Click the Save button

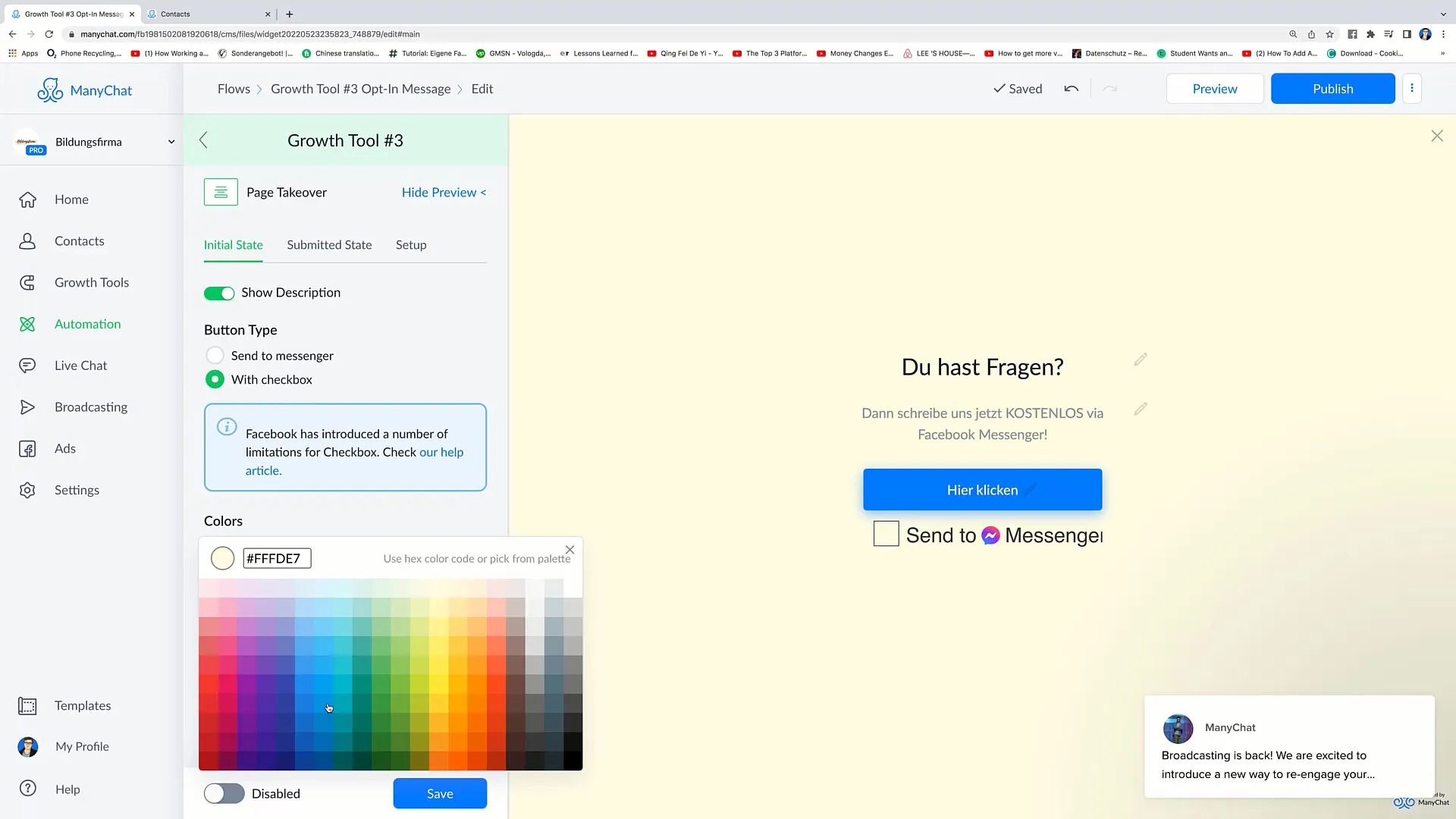pos(439,793)
